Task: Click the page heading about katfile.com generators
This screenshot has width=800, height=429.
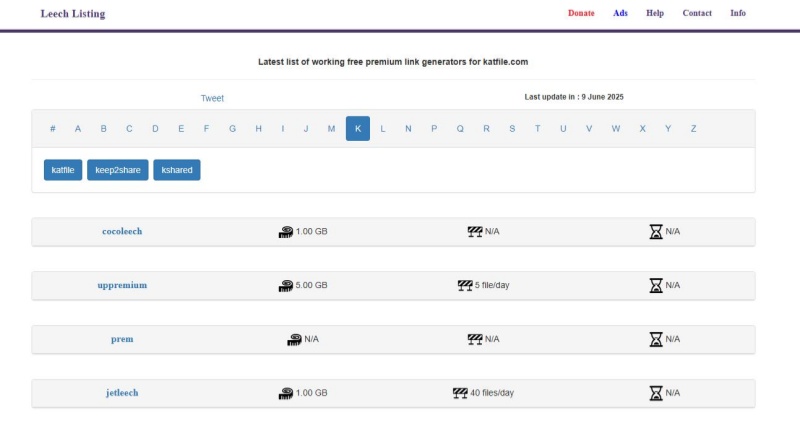Action: (393, 62)
